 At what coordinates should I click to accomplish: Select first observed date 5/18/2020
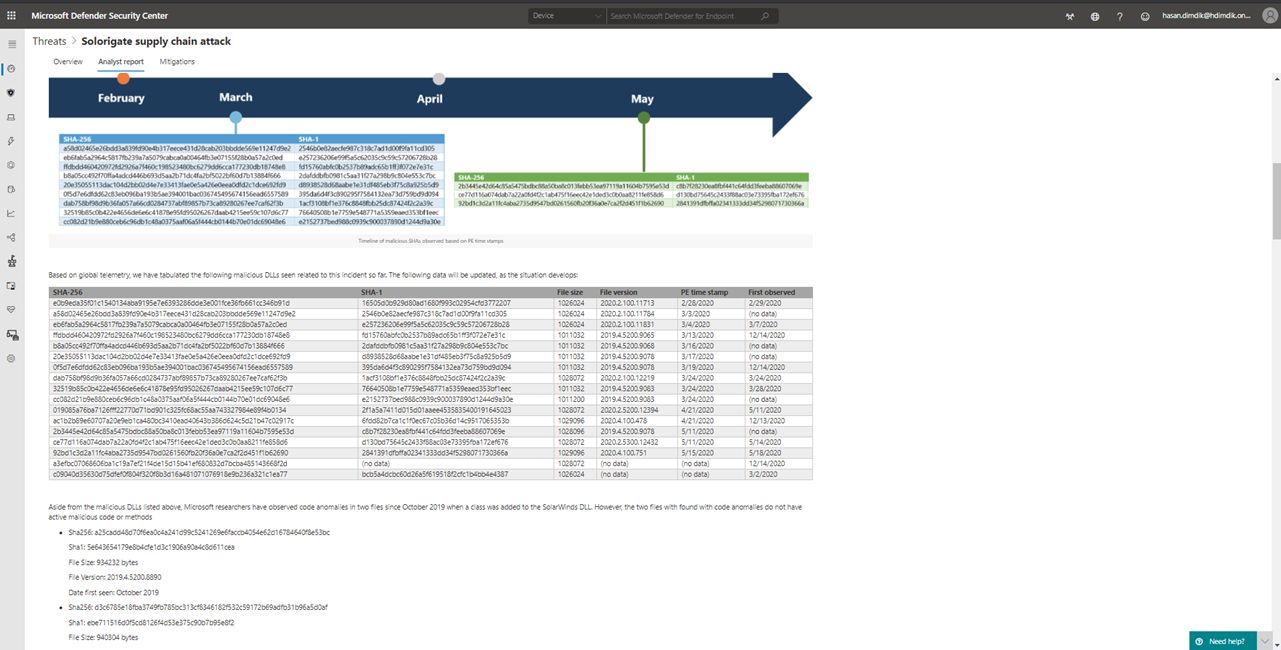pos(763,453)
